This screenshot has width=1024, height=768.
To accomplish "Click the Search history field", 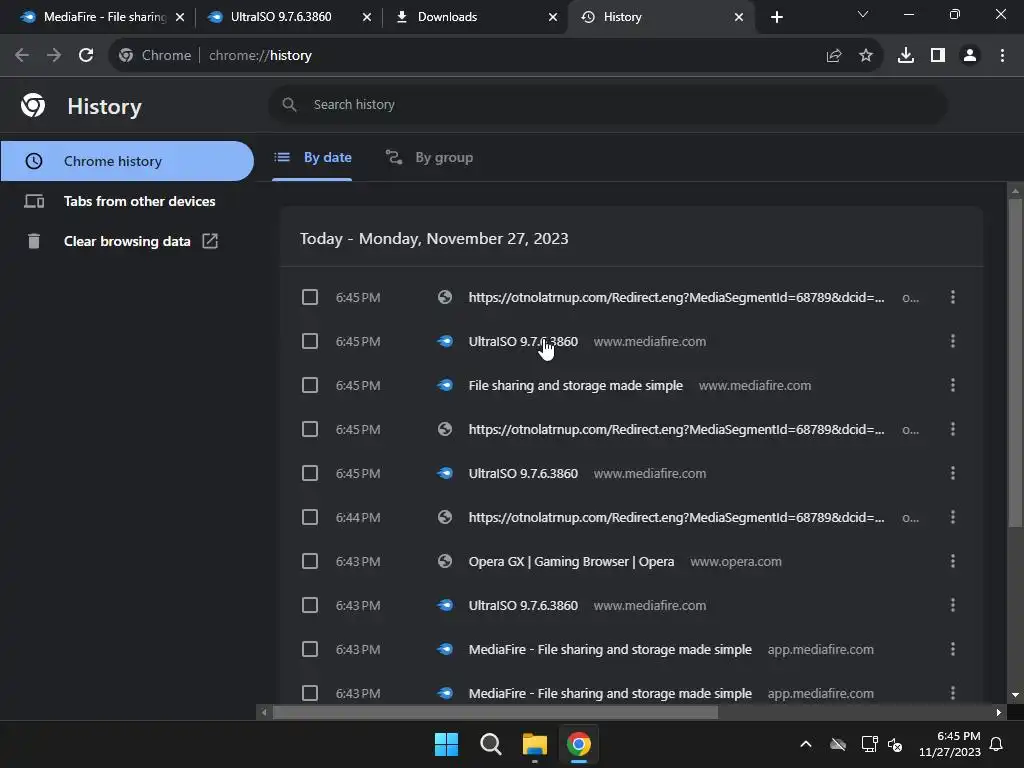I will coord(607,104).
